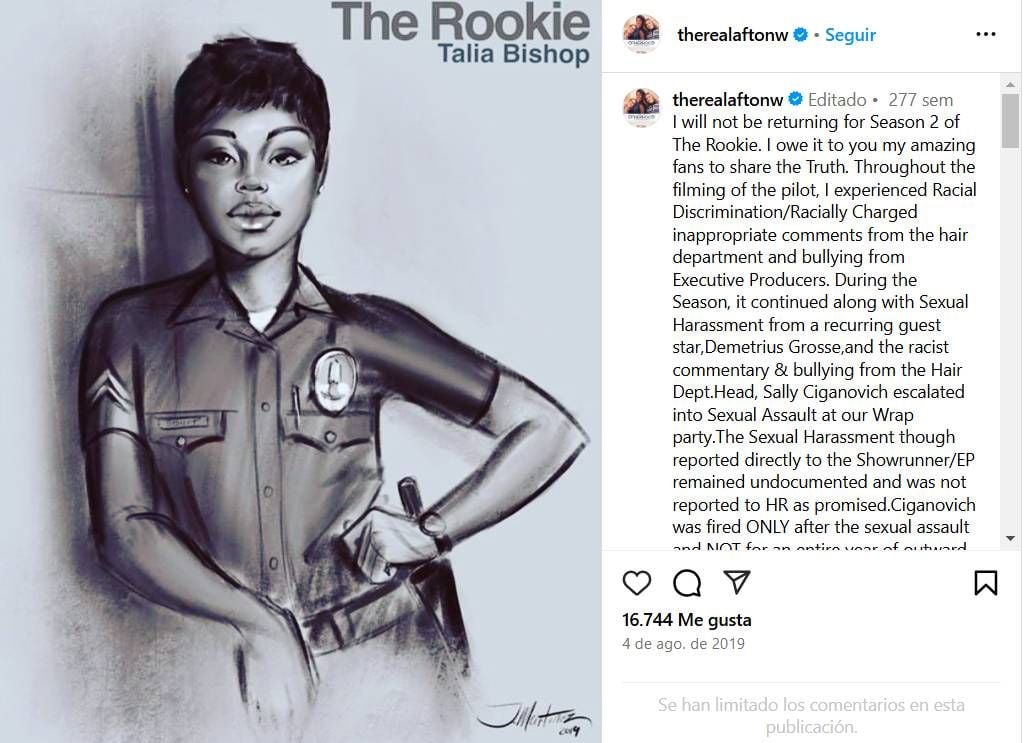Image resolution: width=1025 pixels, height=743 pixels.
Task: Click caption avatar of therealaftonw
Action: [x=642, y=107]
